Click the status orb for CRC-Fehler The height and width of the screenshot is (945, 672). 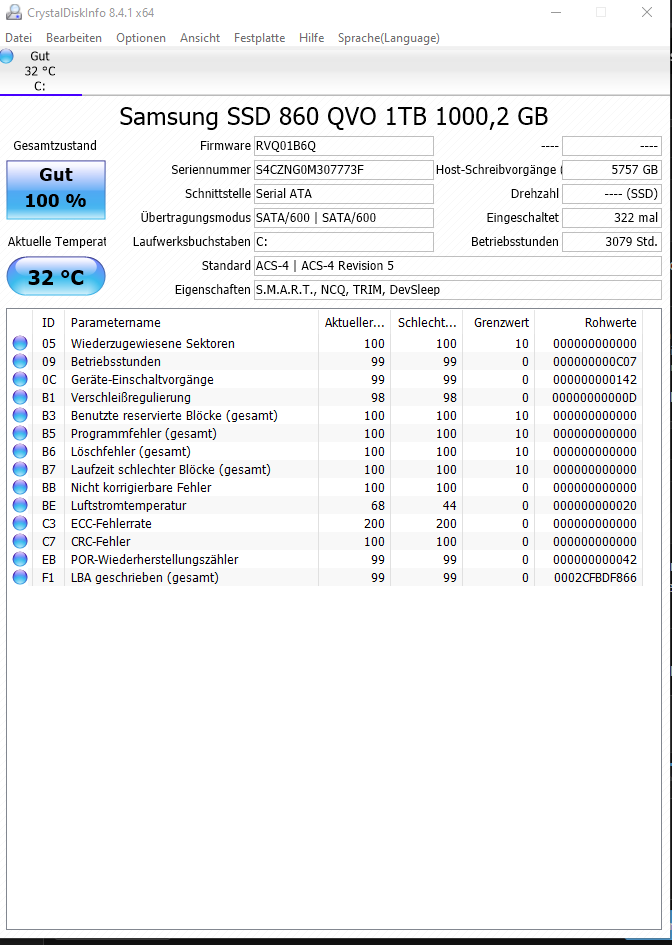click(20, 541)
